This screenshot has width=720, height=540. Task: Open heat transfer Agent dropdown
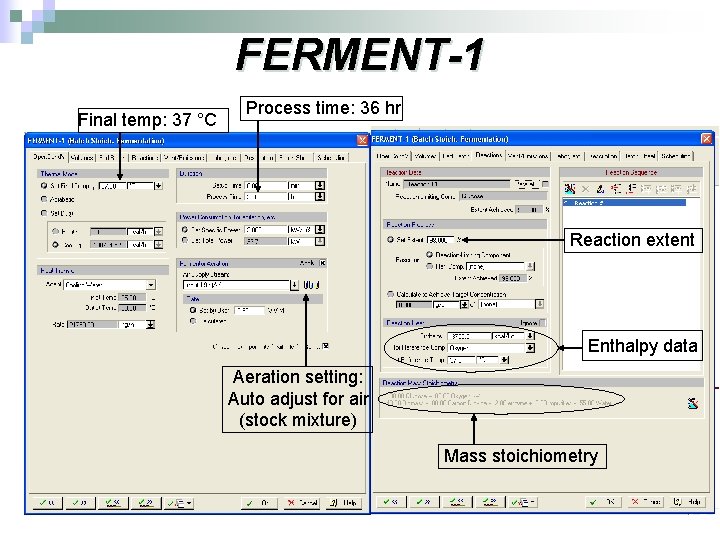coord(151,285)
